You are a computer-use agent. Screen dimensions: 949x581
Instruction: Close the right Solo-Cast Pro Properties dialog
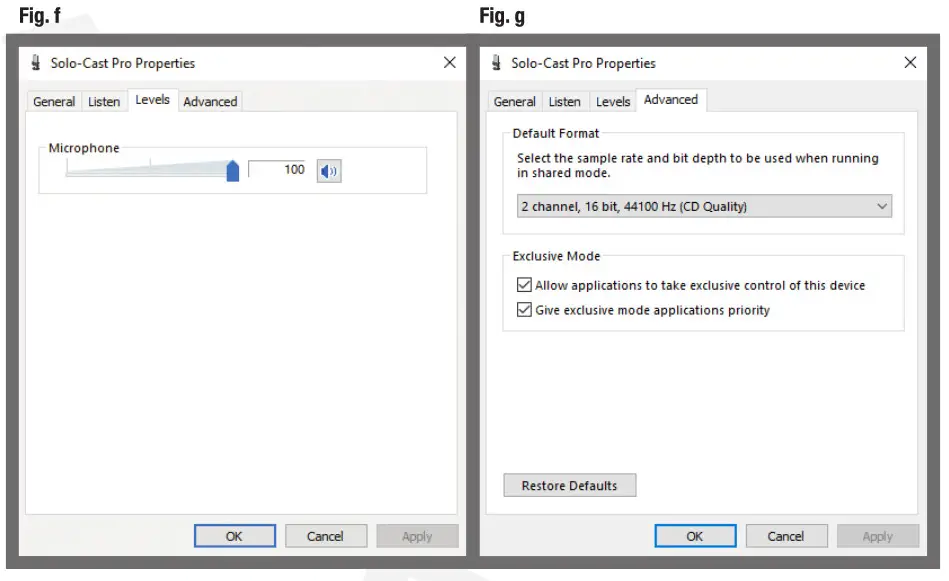pos(910,63)
